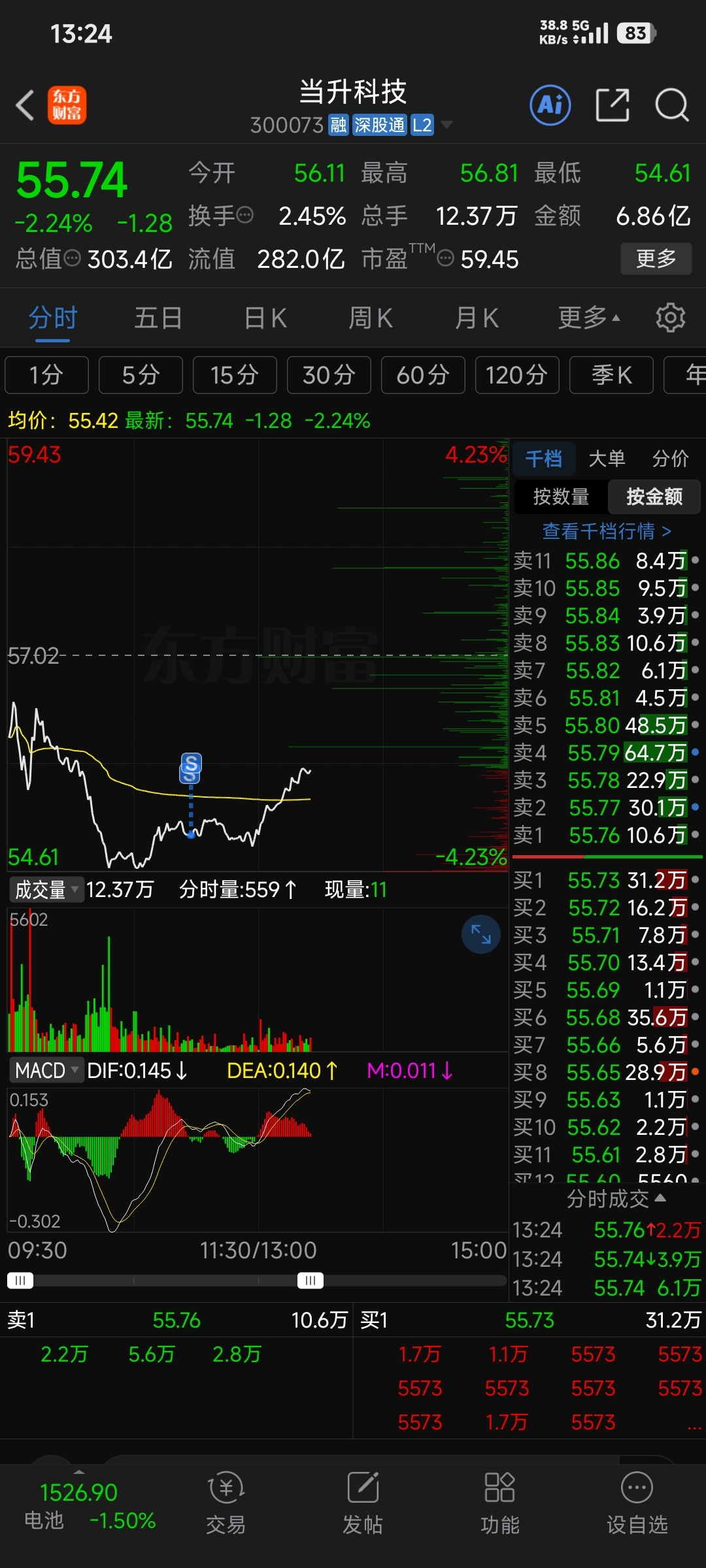Expand stock info dropdown arrow beside L2
This screenshot has height=1568, width=706.
pos(447,124)
